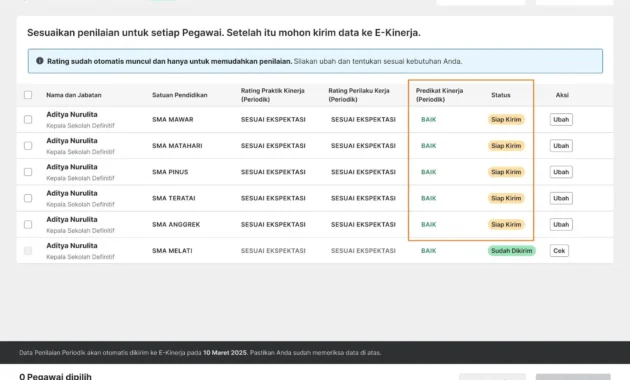Click the SMA ANGGREK cell
The width and height of the screenshot is (630, 380).
coord(176,225)
